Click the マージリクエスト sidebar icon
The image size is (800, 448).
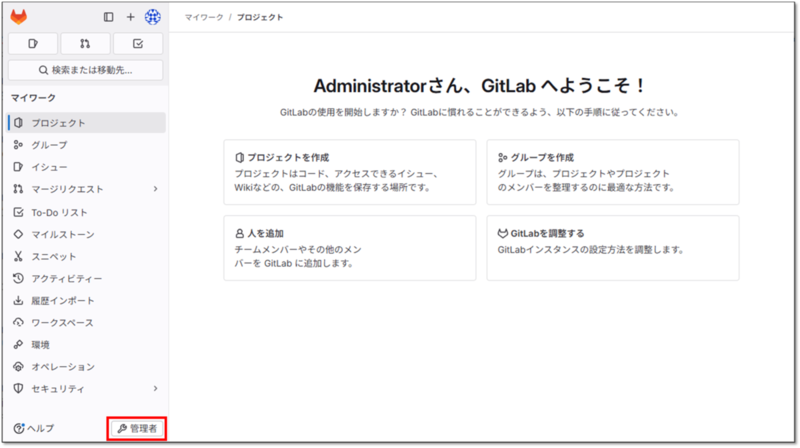(18, 189)
